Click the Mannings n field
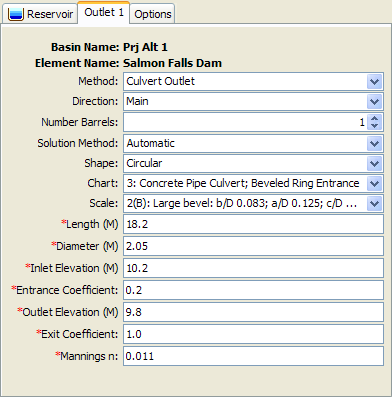The height and width of the screenshot is (397, 392). coord(253,356)
